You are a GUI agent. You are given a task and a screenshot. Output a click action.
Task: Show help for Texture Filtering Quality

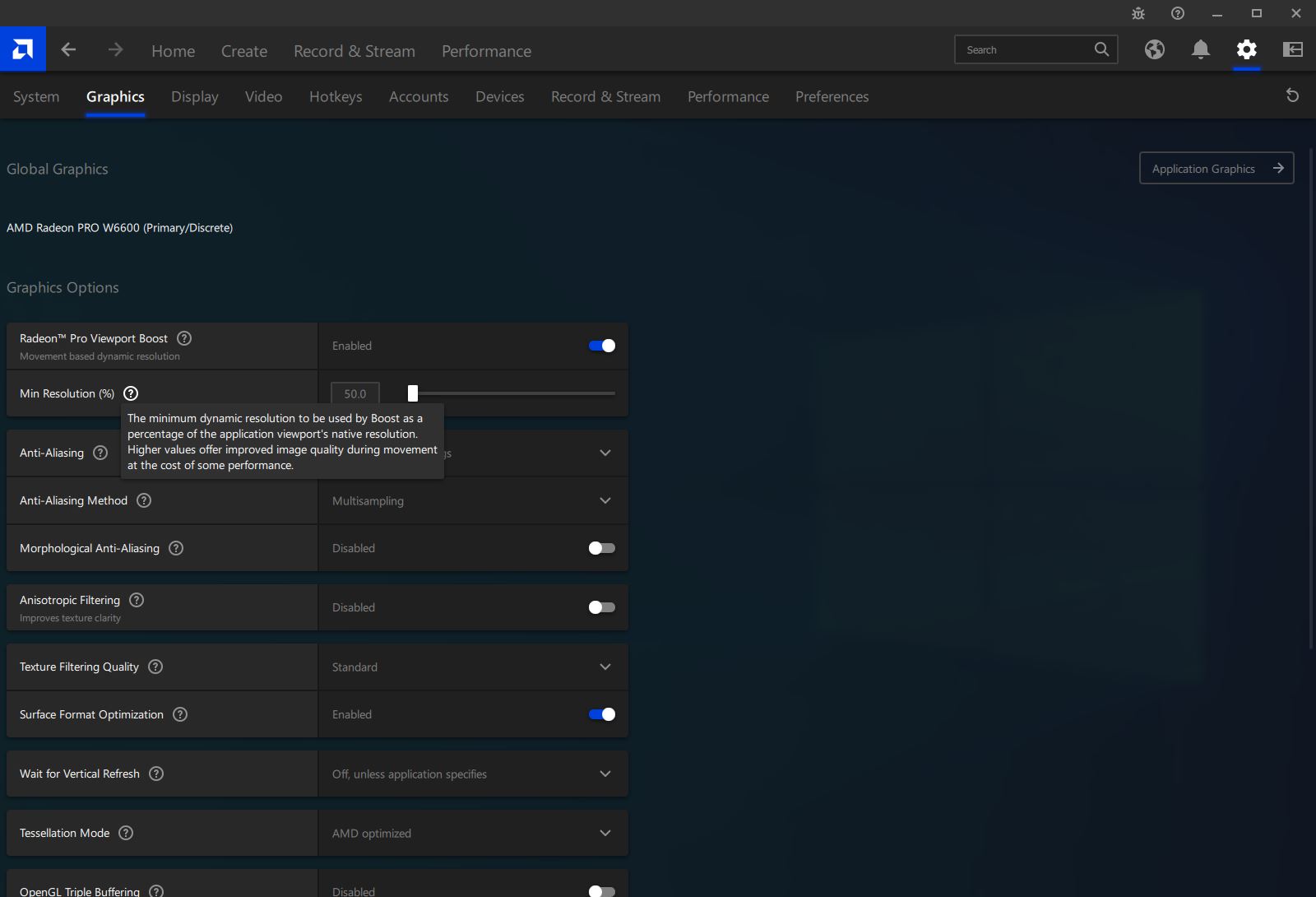point(155,667)
